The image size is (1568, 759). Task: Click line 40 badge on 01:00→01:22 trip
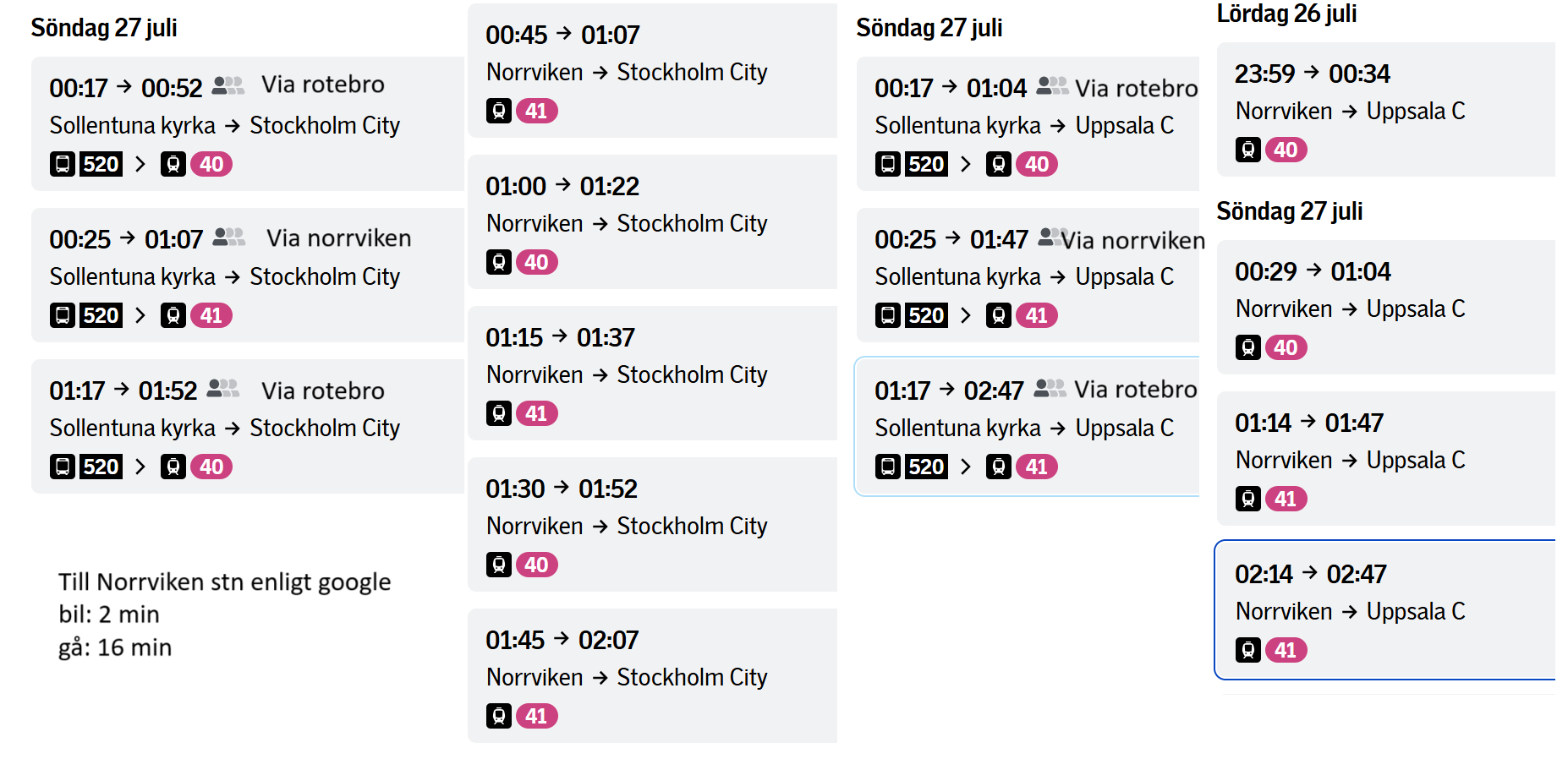coord(536,262)
